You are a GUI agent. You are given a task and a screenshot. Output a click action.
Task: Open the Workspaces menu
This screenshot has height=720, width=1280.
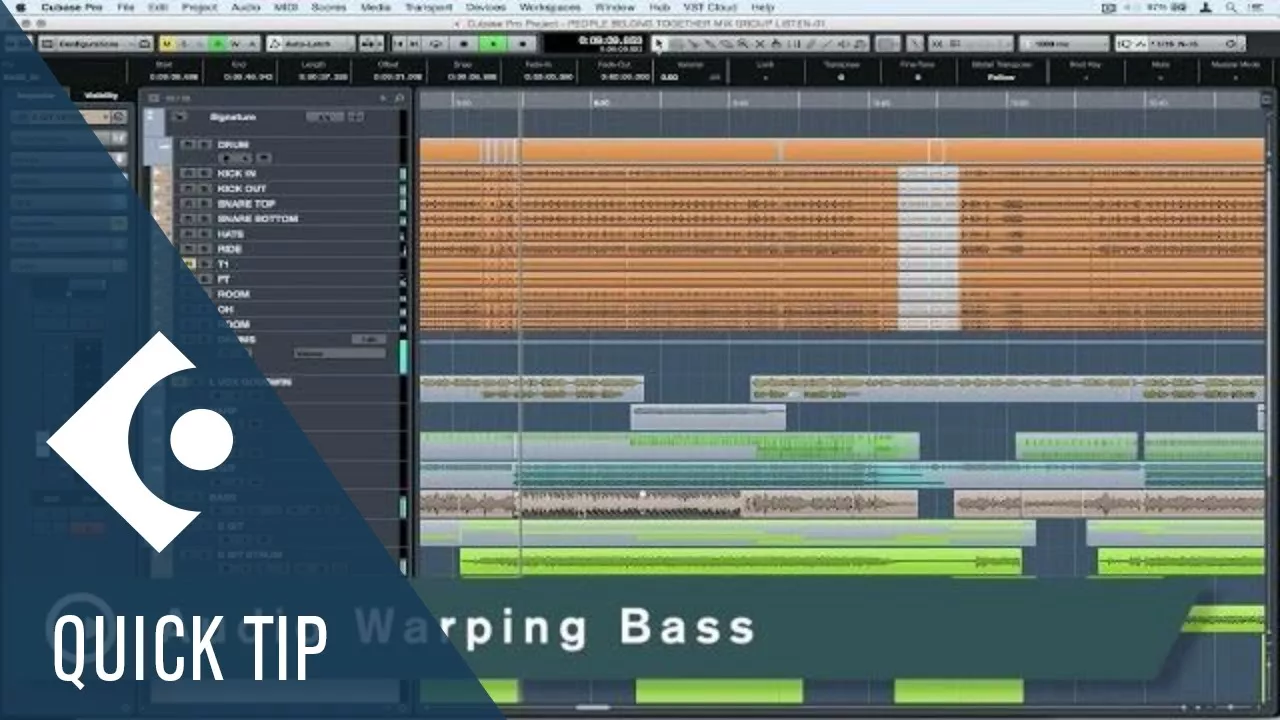click(551, 7)
